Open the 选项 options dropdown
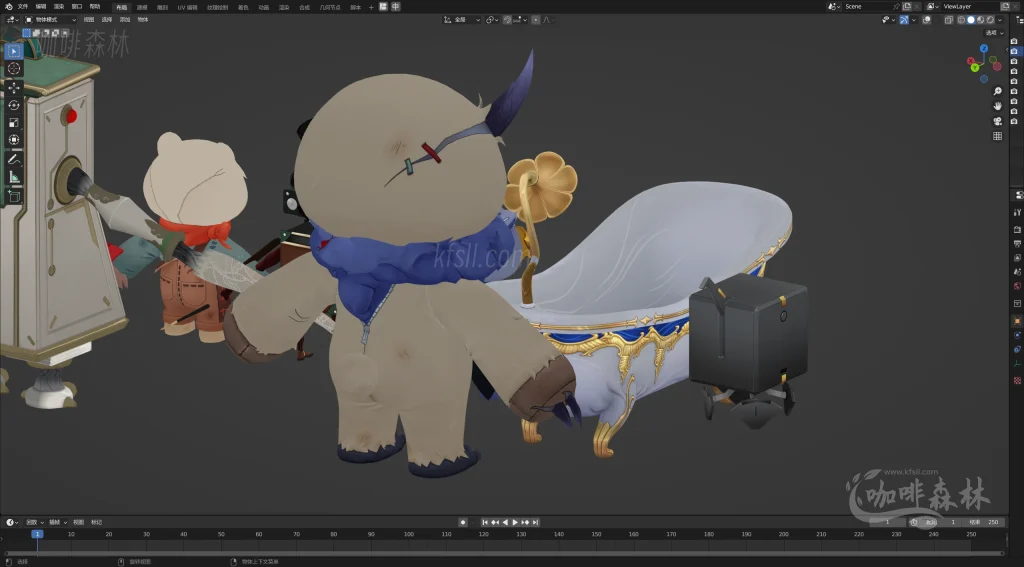This screenshot has height=567, width=1024. click(x=995, y=33)
